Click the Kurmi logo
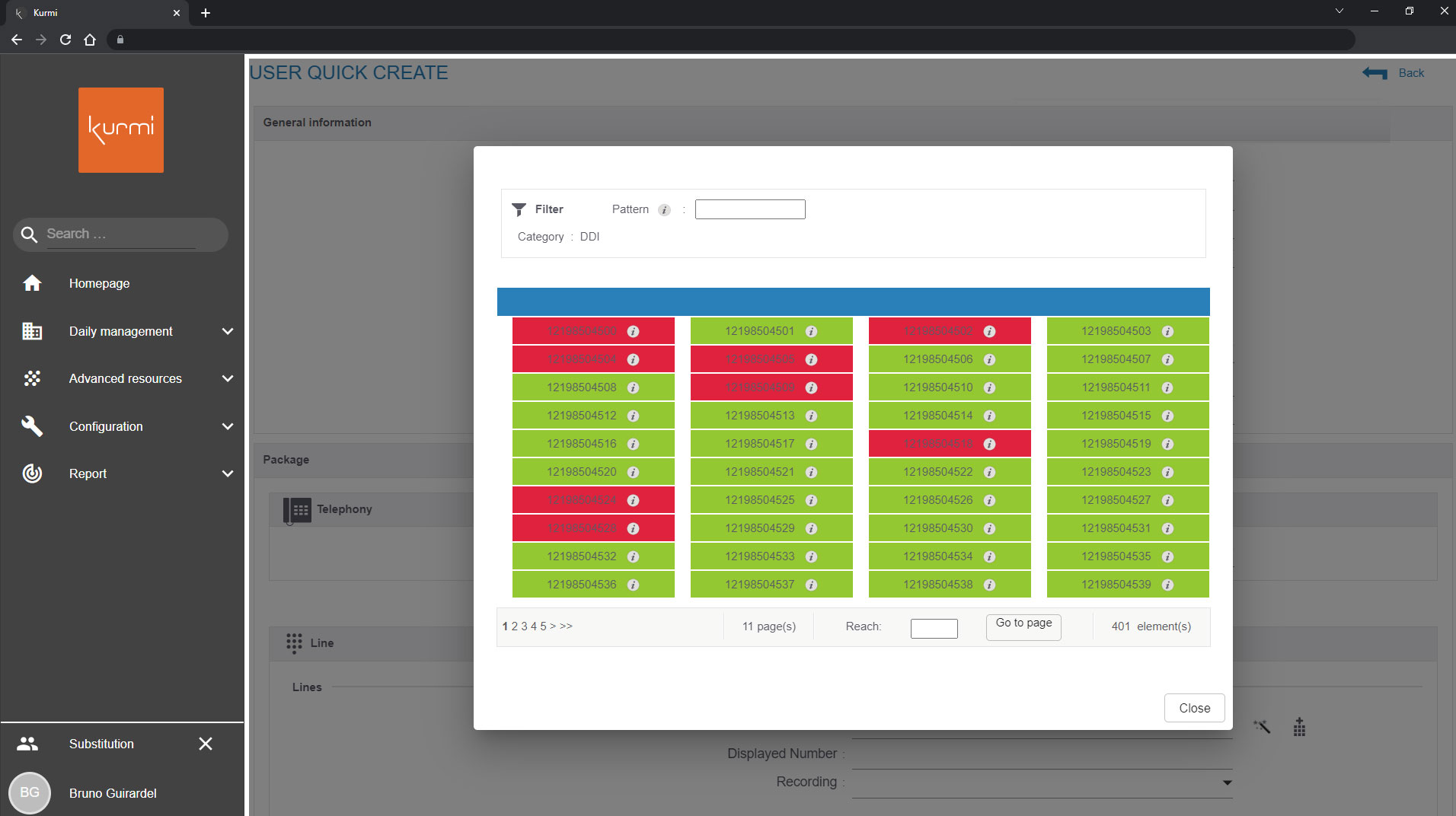The image size is (1456, 816). coord(121,130)
